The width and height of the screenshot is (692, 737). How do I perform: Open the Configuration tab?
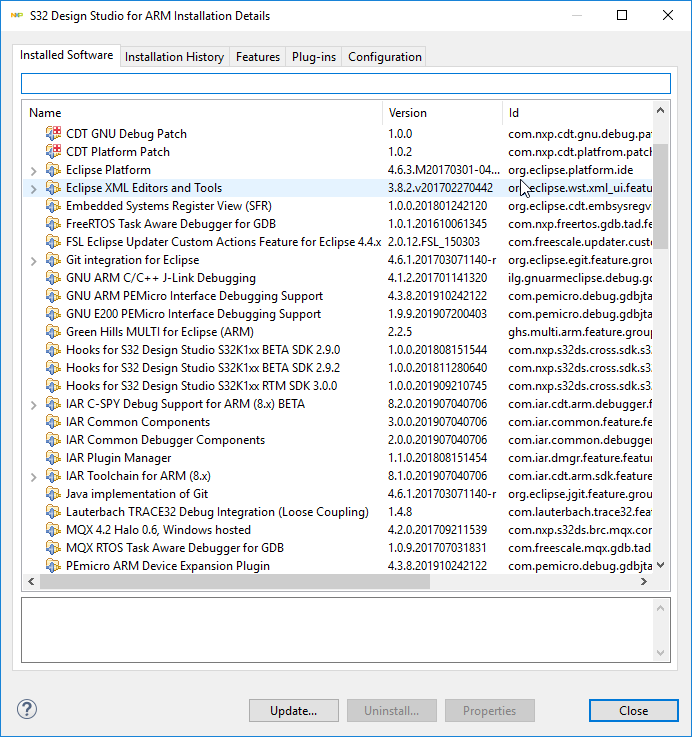(x=385, y=57)
